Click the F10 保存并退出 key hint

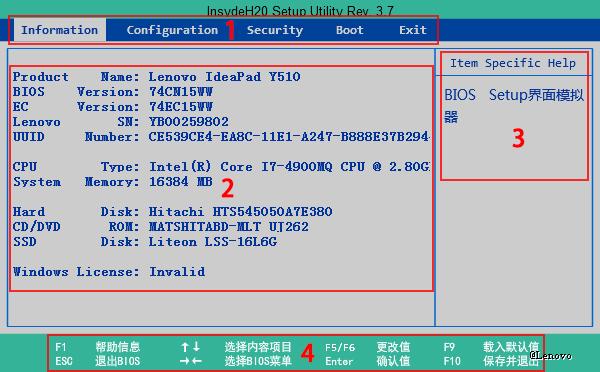click(491, 361)
